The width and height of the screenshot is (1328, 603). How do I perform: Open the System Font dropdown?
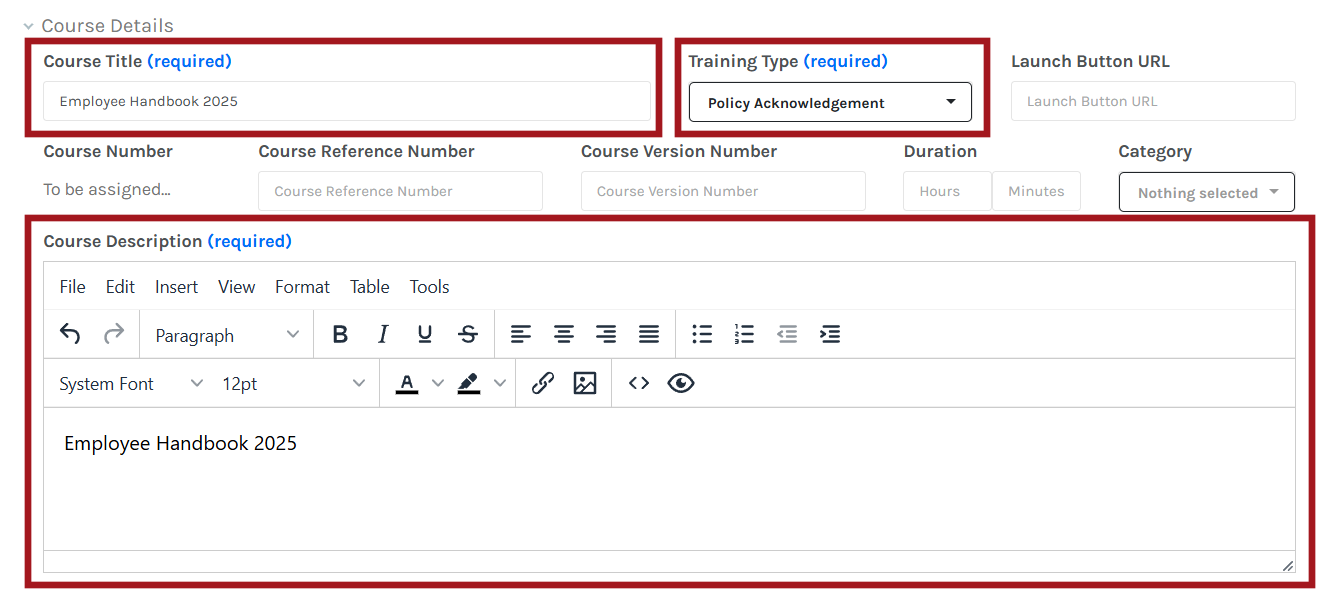[x=130, y=384]
